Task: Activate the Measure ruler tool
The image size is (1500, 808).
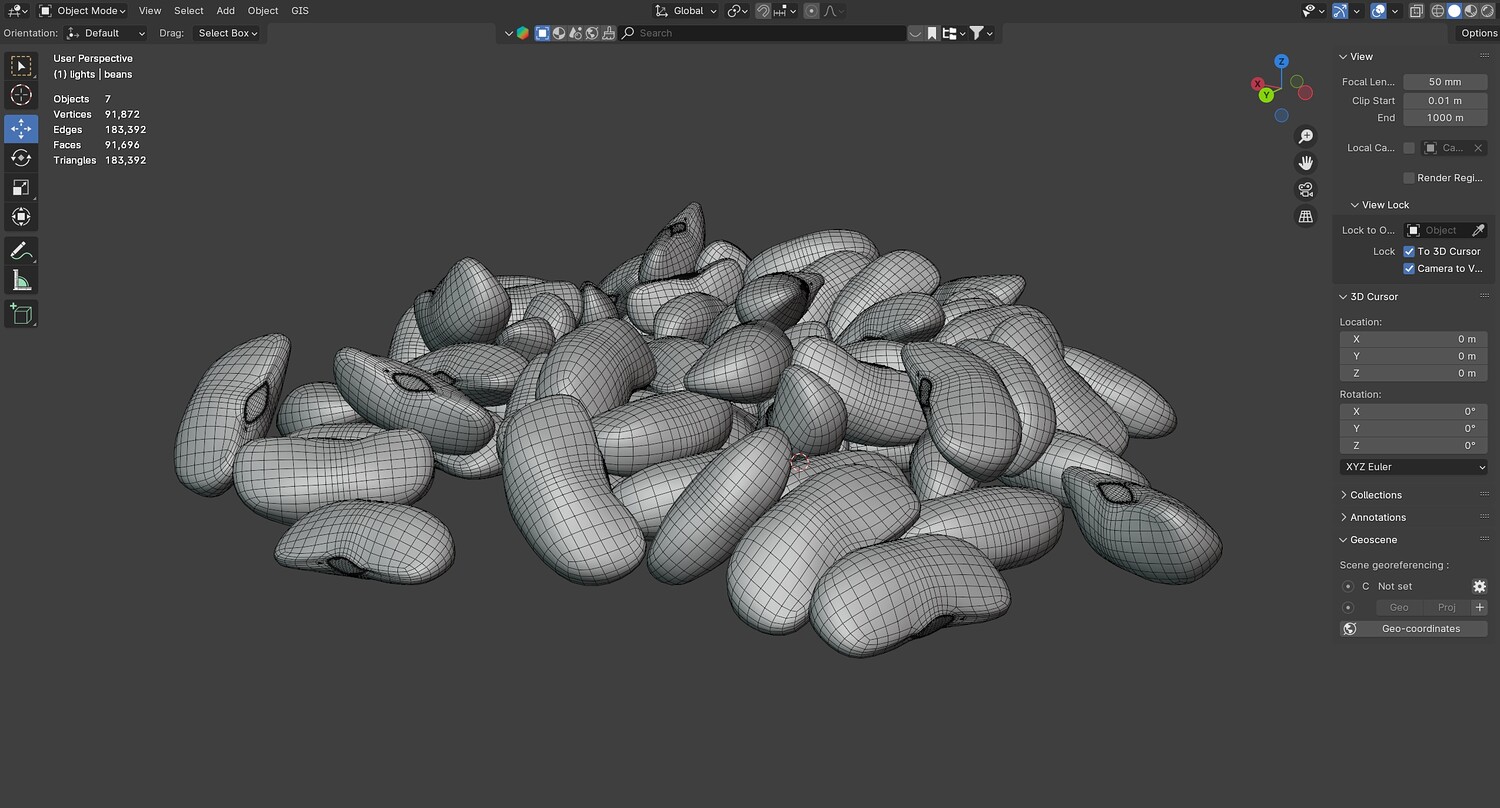Action: point(21,280)
